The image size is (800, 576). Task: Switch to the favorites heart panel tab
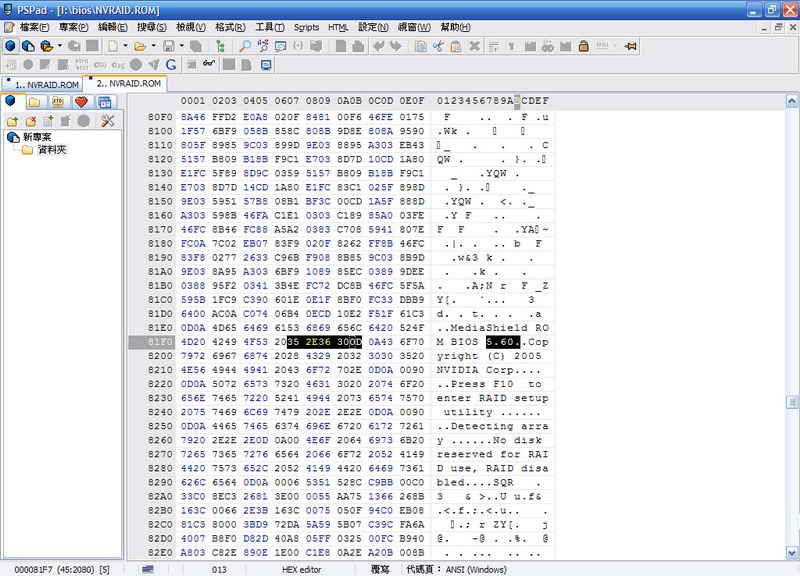click(81, 102)
